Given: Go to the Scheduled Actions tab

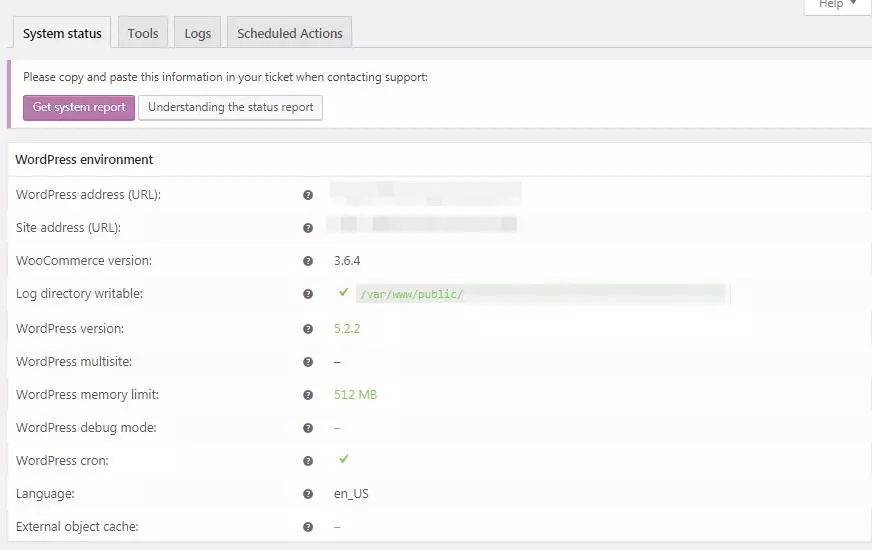Looking at the screenshot, I should coord(289,33).
